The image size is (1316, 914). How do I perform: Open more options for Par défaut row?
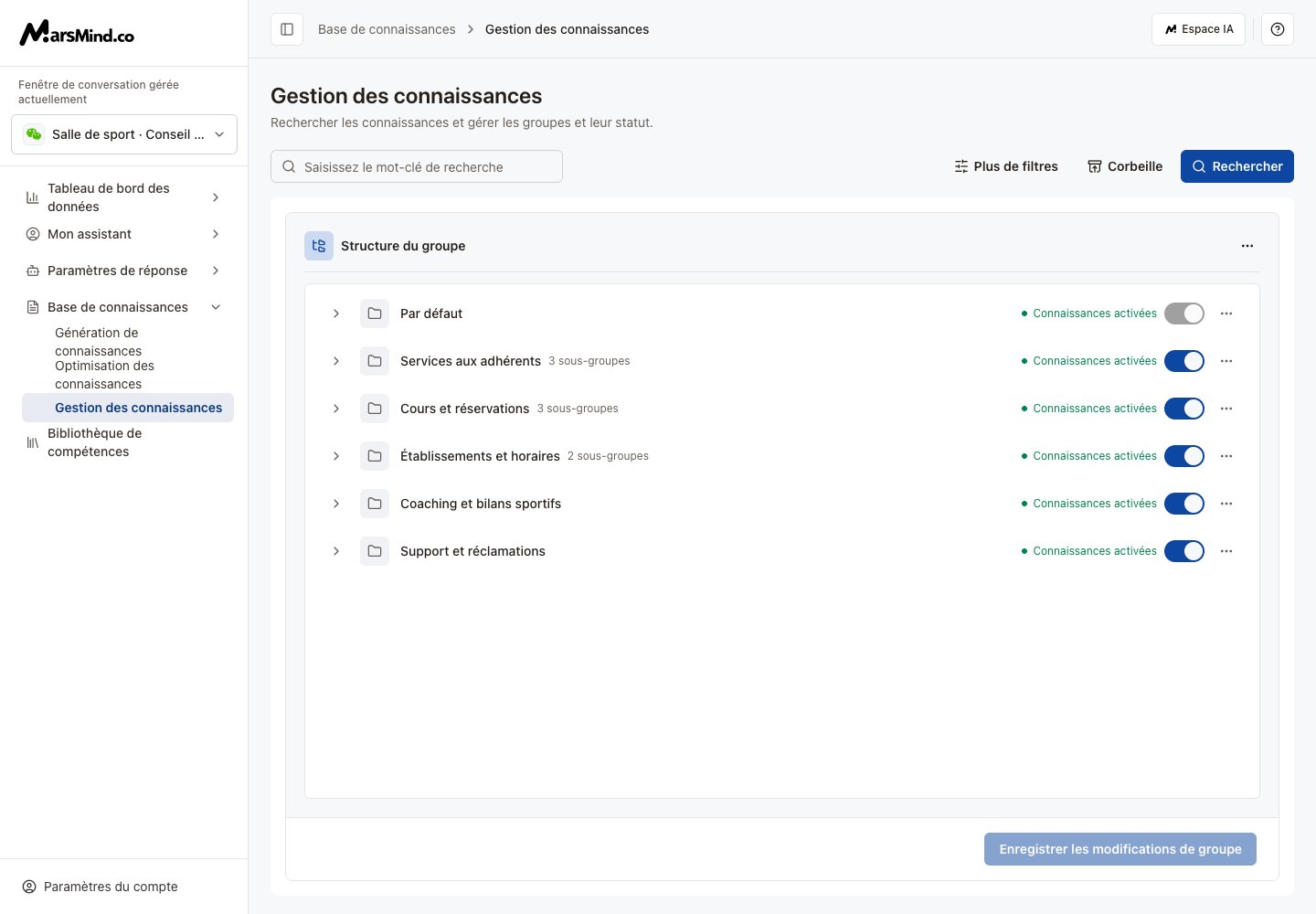click(x=1226, y=314)
